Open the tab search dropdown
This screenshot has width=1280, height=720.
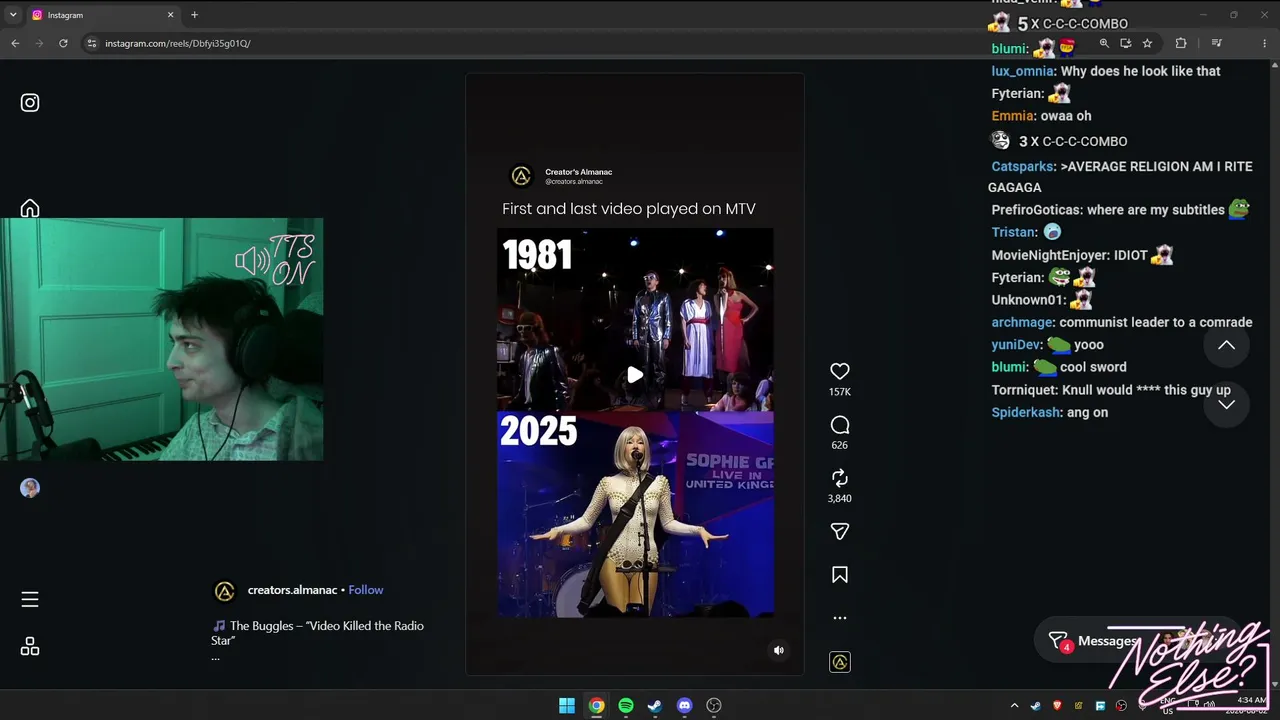point(13,15)
